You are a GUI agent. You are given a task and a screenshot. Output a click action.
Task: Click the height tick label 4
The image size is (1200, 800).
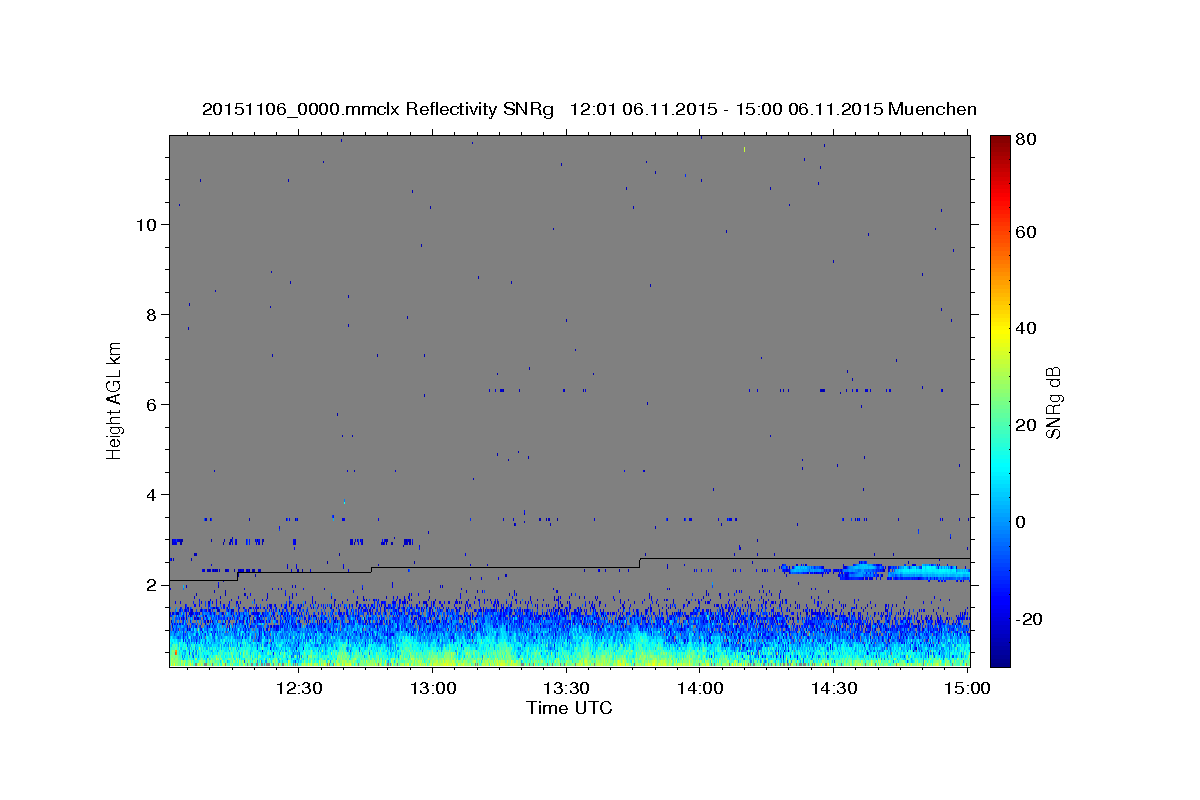[x=151, y=495]
